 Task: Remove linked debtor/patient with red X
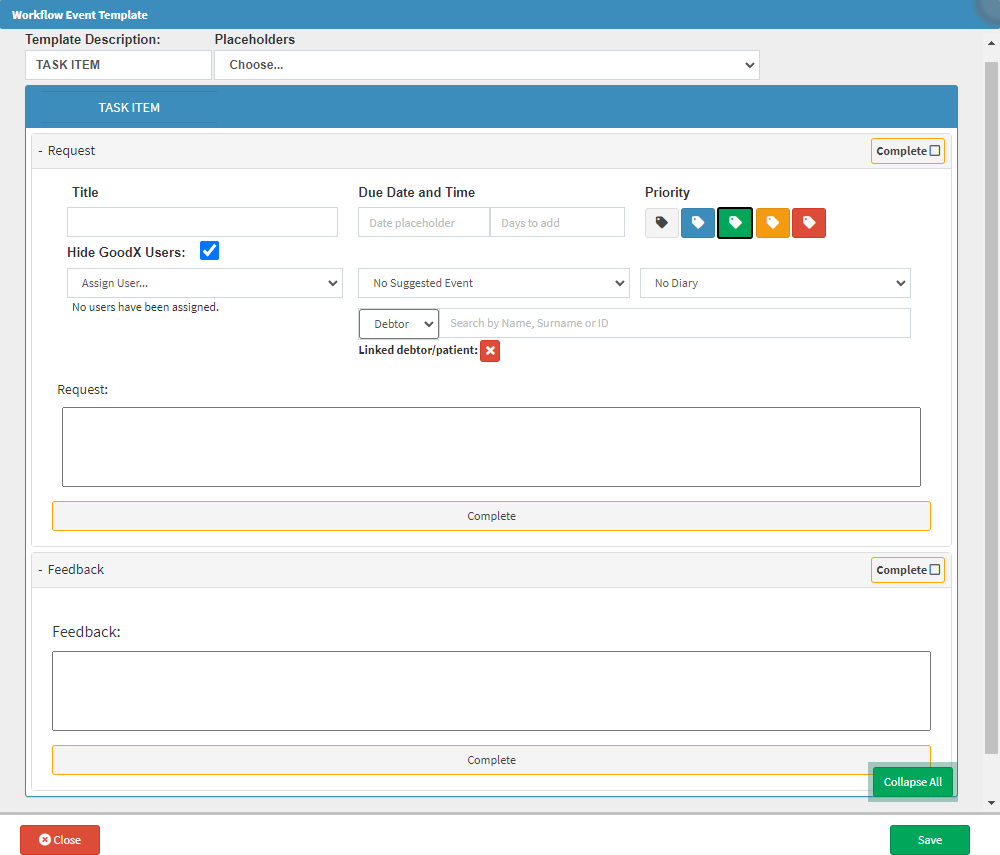[490, 351]
